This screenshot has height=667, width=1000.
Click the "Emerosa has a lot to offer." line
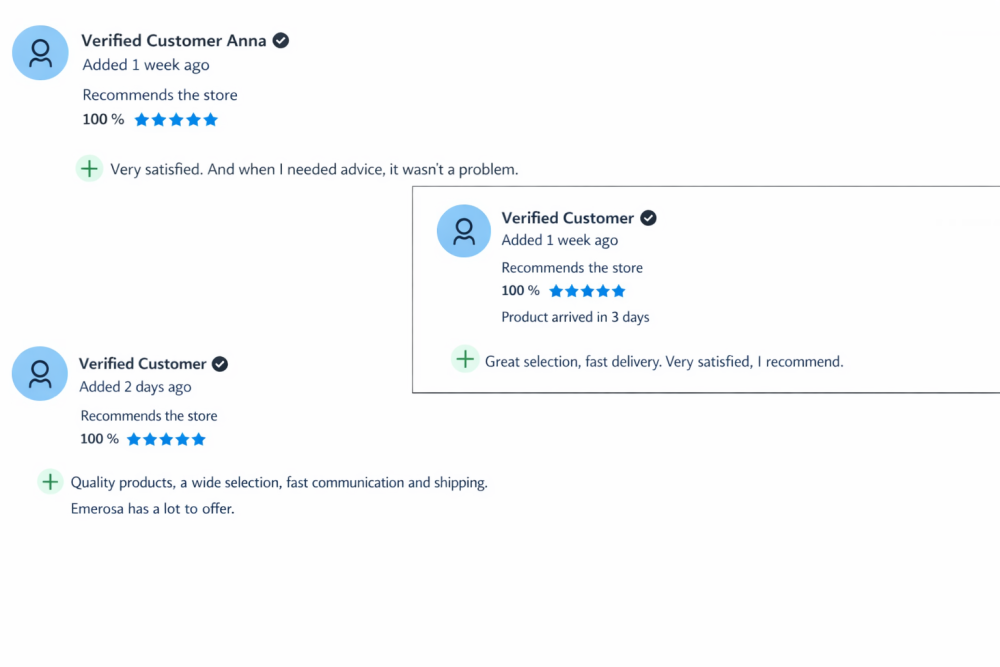click(x=152, y=508)
